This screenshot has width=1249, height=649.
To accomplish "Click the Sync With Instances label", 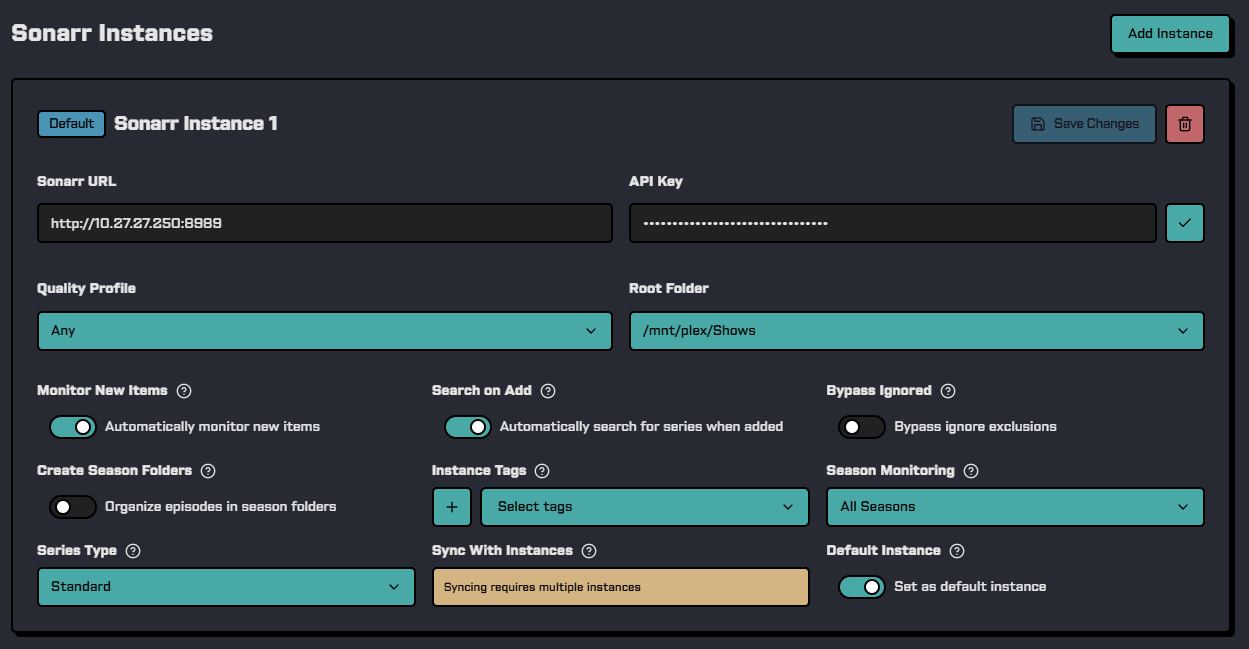I will 502,551.
